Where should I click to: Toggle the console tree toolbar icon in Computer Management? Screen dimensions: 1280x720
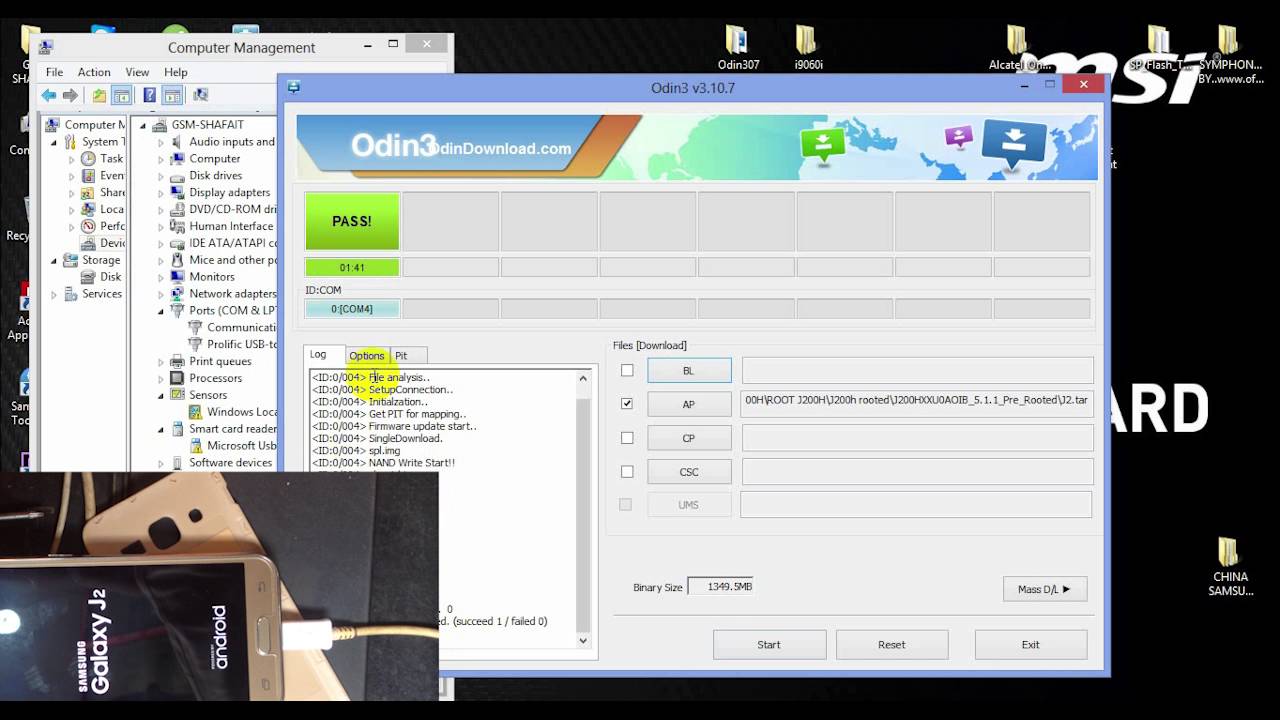(x=121, y=96)
